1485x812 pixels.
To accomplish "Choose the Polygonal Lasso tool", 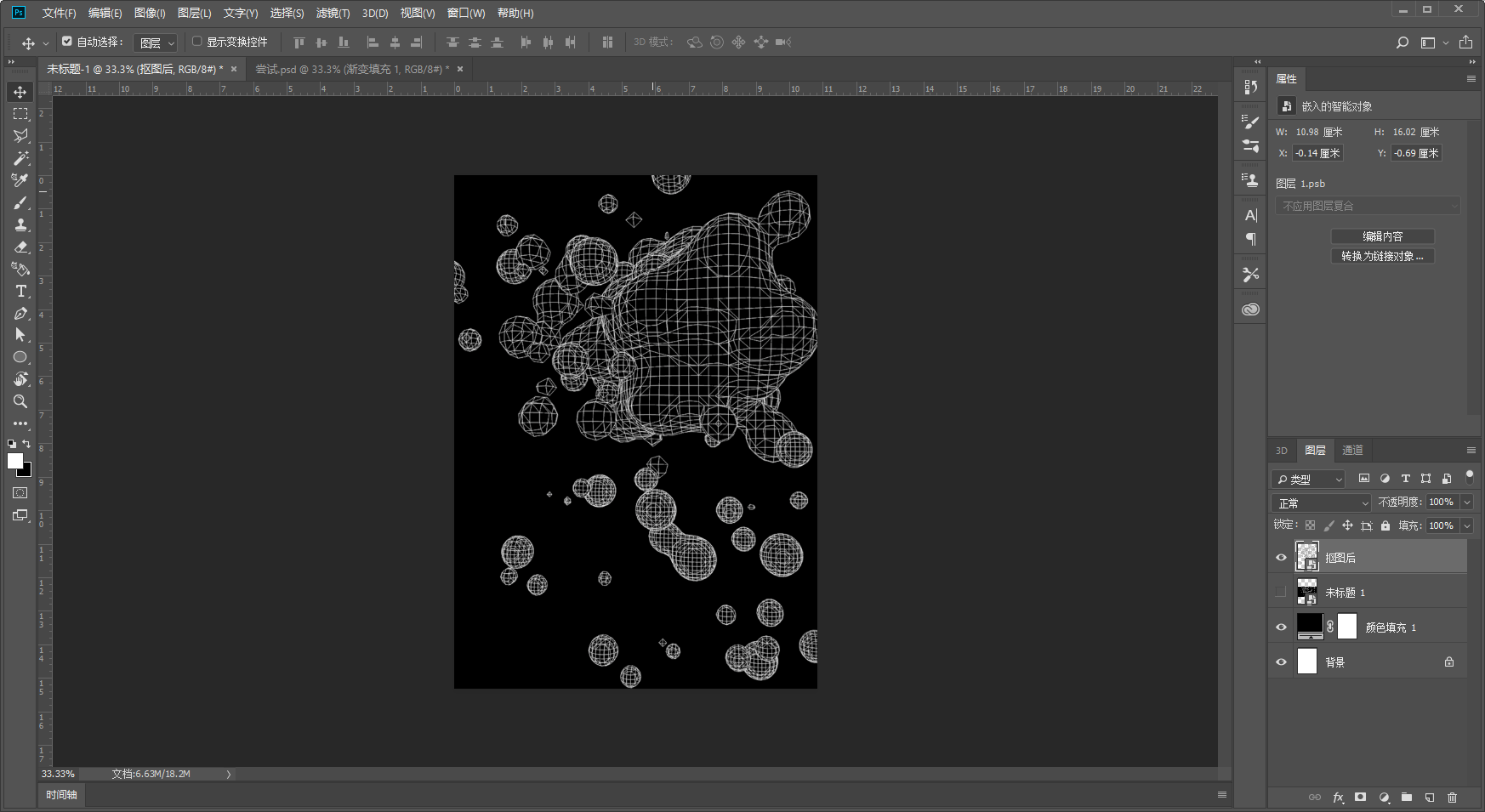I will pos(20,136).
